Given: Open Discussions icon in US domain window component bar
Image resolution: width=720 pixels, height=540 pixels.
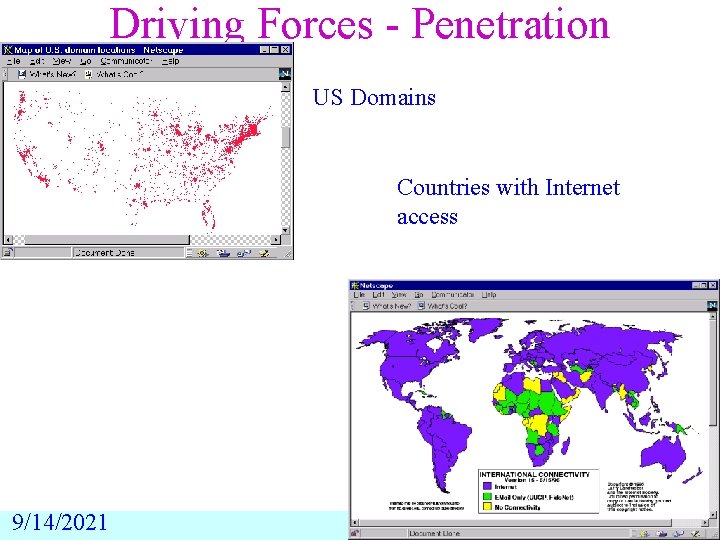Looking at the screenshot, I should point(244,253).
